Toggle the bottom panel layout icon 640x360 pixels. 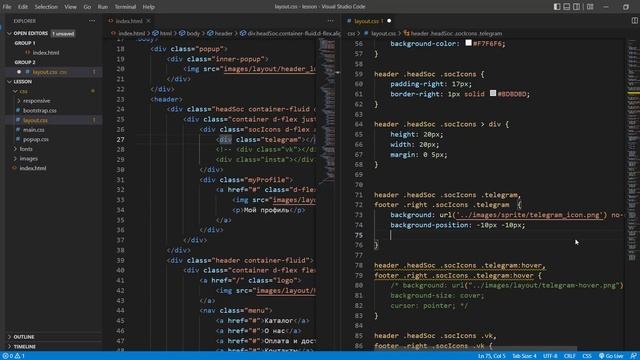point(567,7)
